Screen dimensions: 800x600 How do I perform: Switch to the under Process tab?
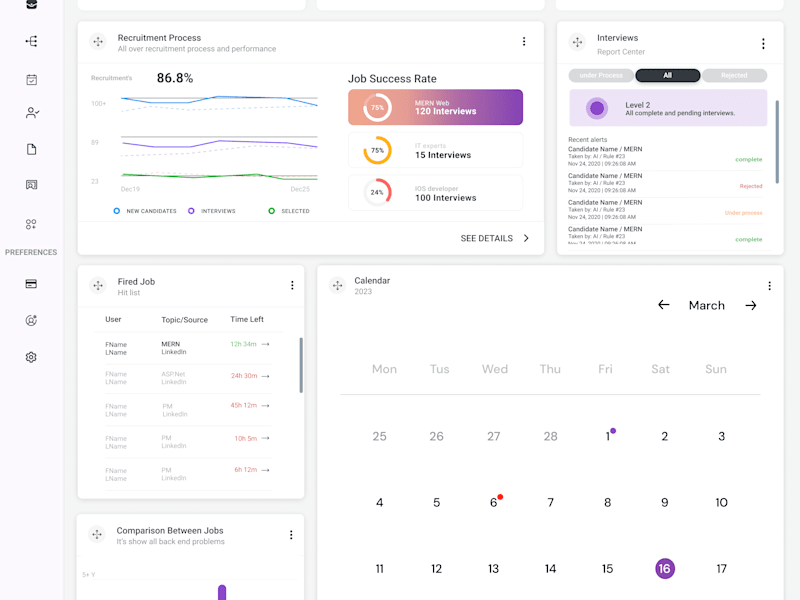(601, 76)
